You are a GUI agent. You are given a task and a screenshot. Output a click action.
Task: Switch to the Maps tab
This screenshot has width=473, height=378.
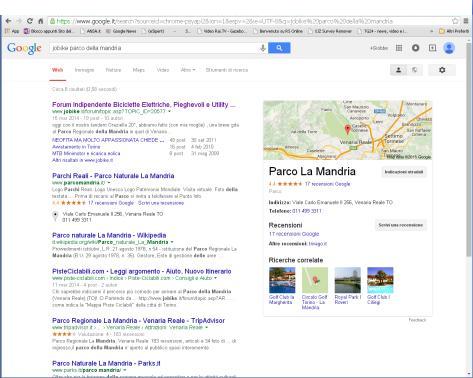139,70
